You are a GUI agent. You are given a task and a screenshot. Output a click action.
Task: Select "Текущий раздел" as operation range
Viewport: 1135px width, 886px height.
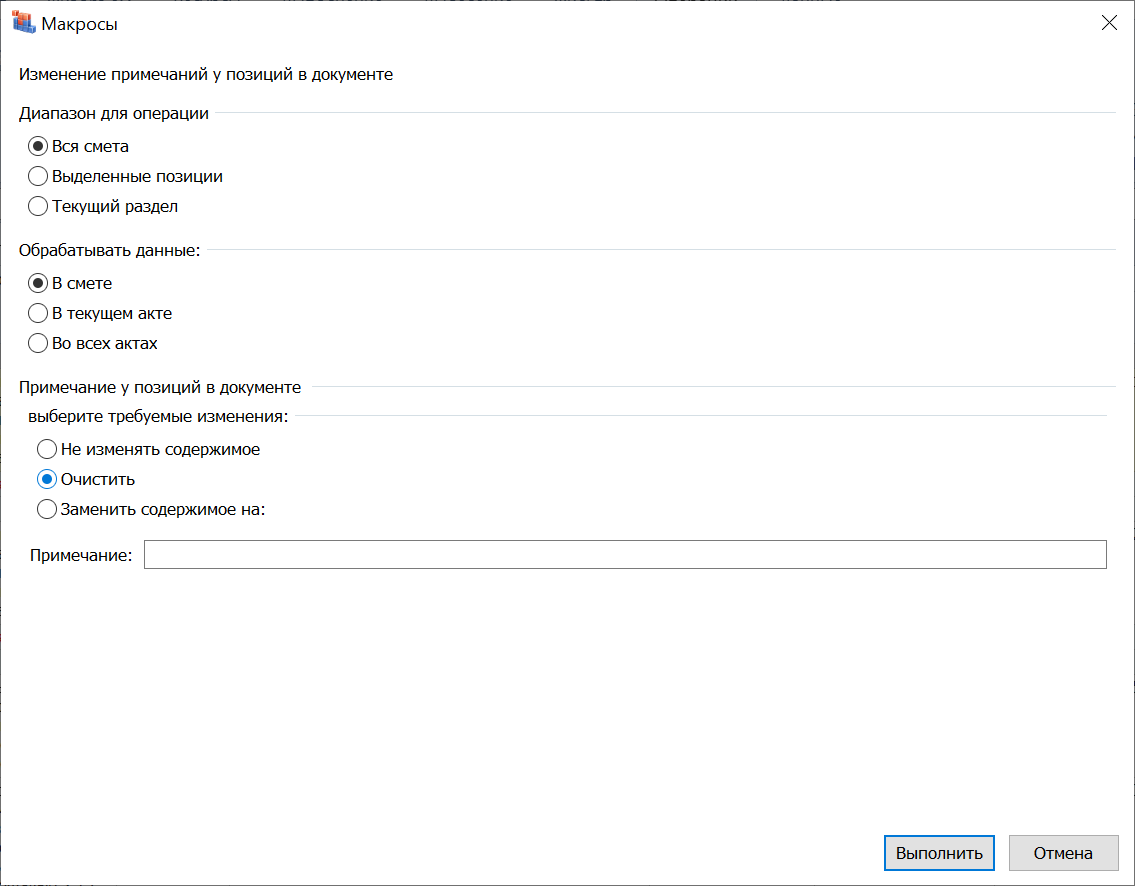tap(38, 207)
